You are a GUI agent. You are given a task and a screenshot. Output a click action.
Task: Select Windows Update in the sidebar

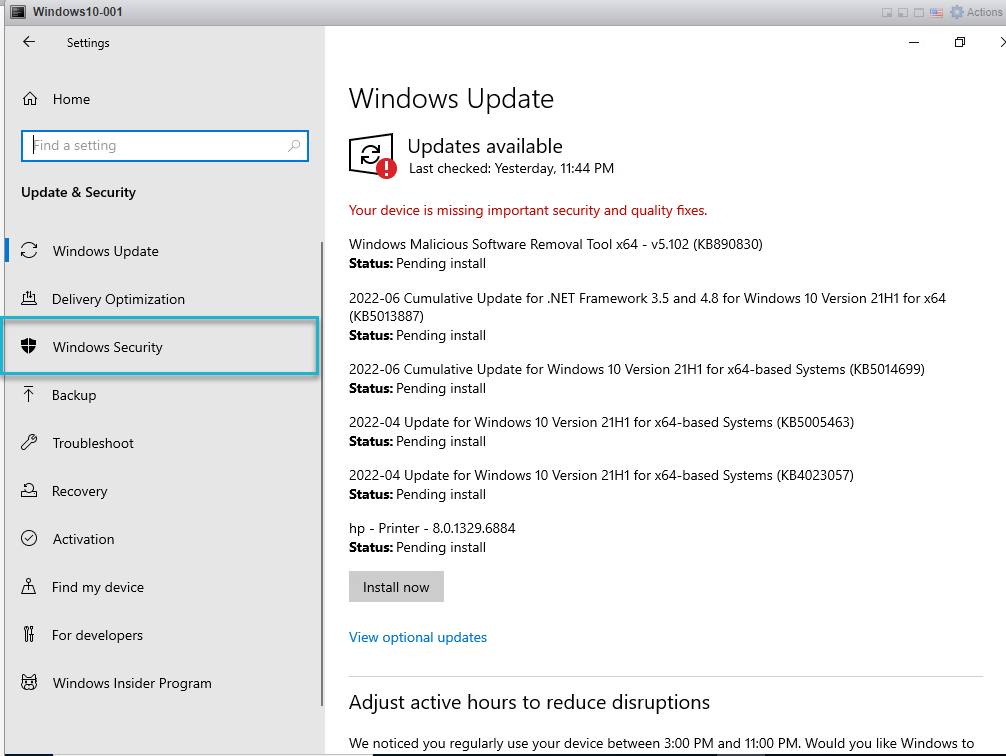(x=105, y=251)
